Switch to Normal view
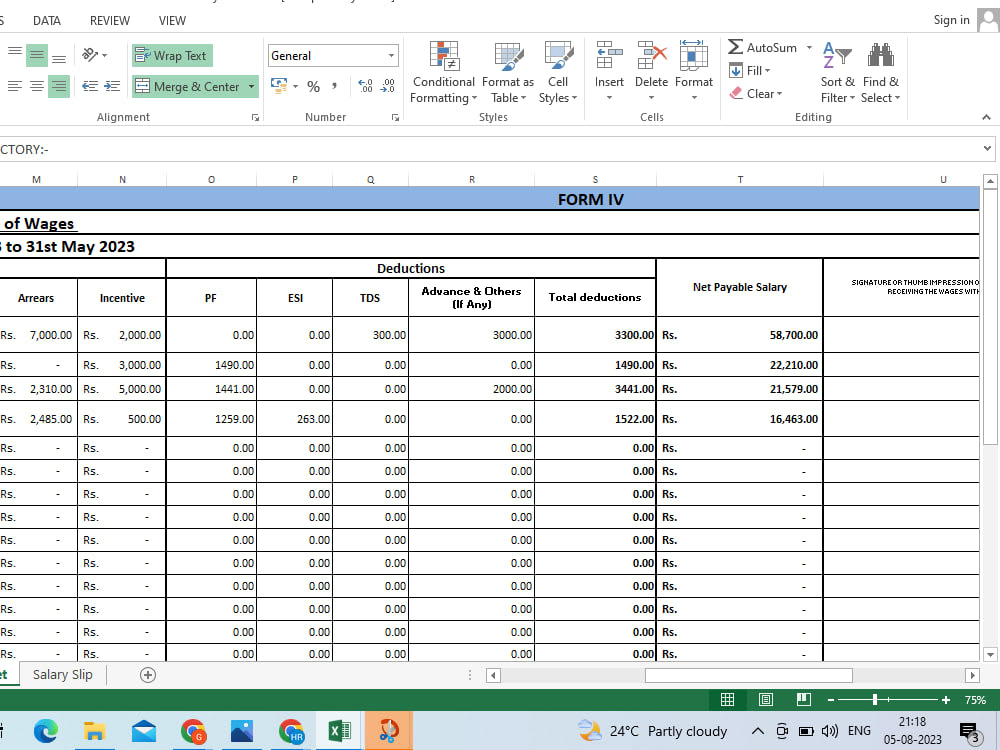Screen dimensions: 1000x750 click(x=727, y=700)
